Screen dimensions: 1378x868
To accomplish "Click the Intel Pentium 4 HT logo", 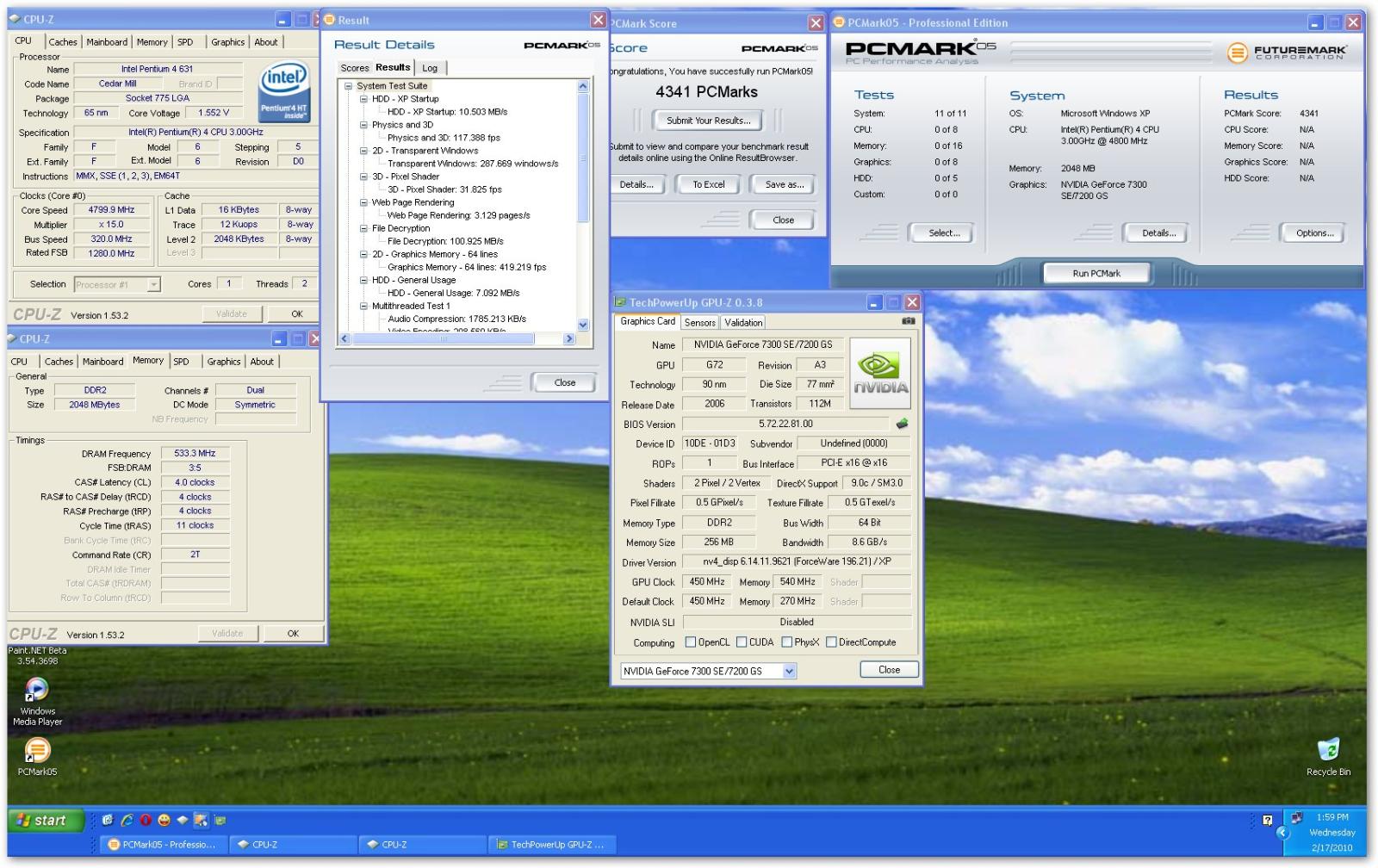I will 284,90.
